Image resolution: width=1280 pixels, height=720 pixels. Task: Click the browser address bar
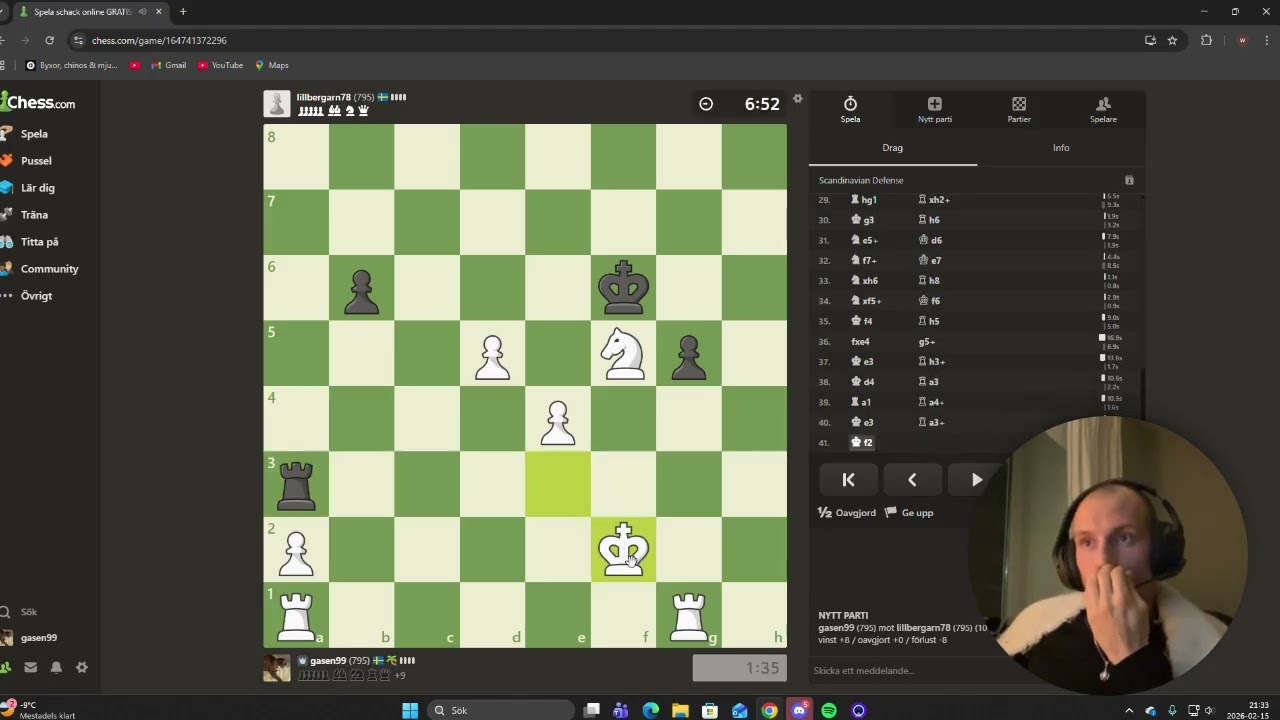coord(600,40)
